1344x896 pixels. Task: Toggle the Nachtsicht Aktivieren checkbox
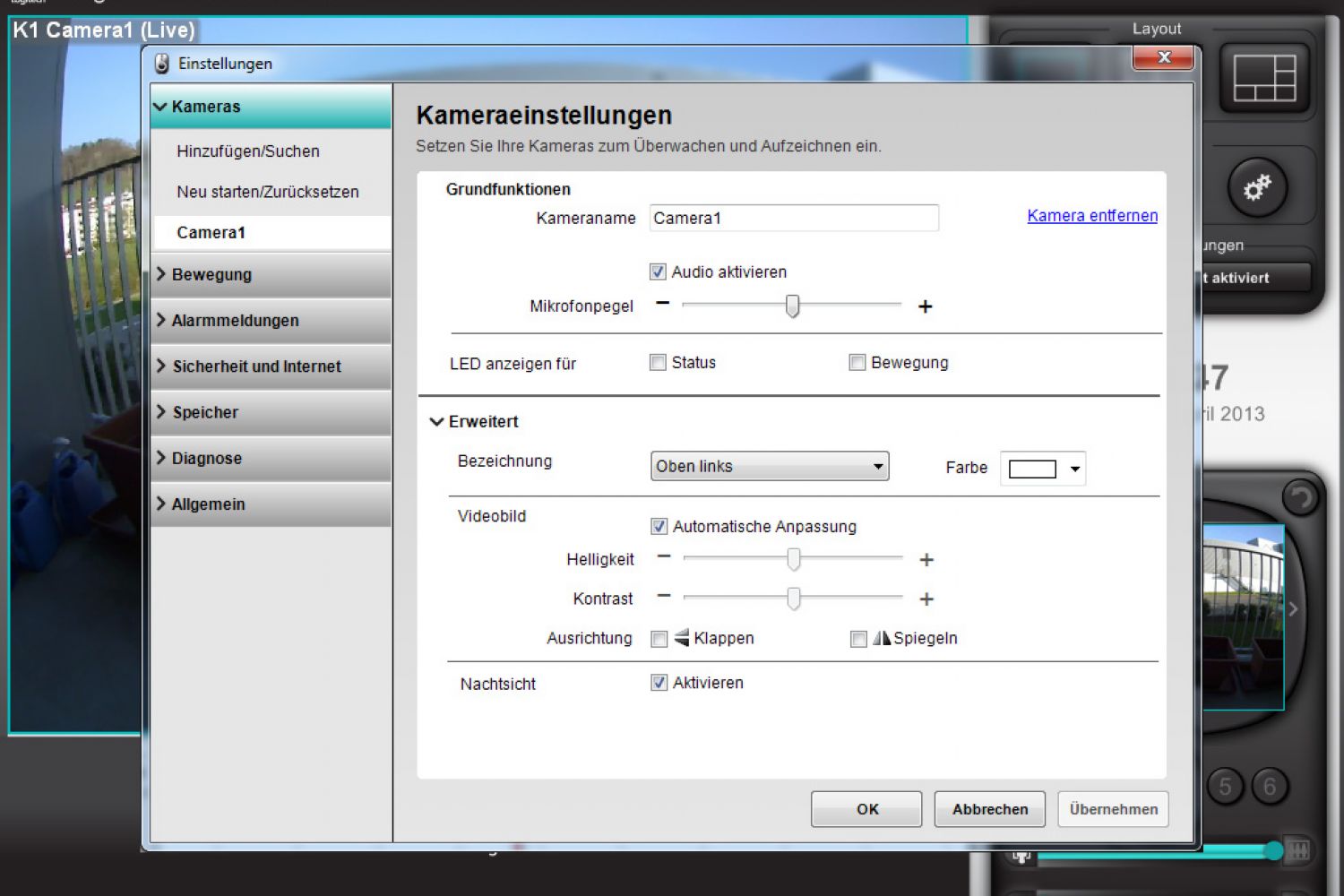click(x=659, y=683)
